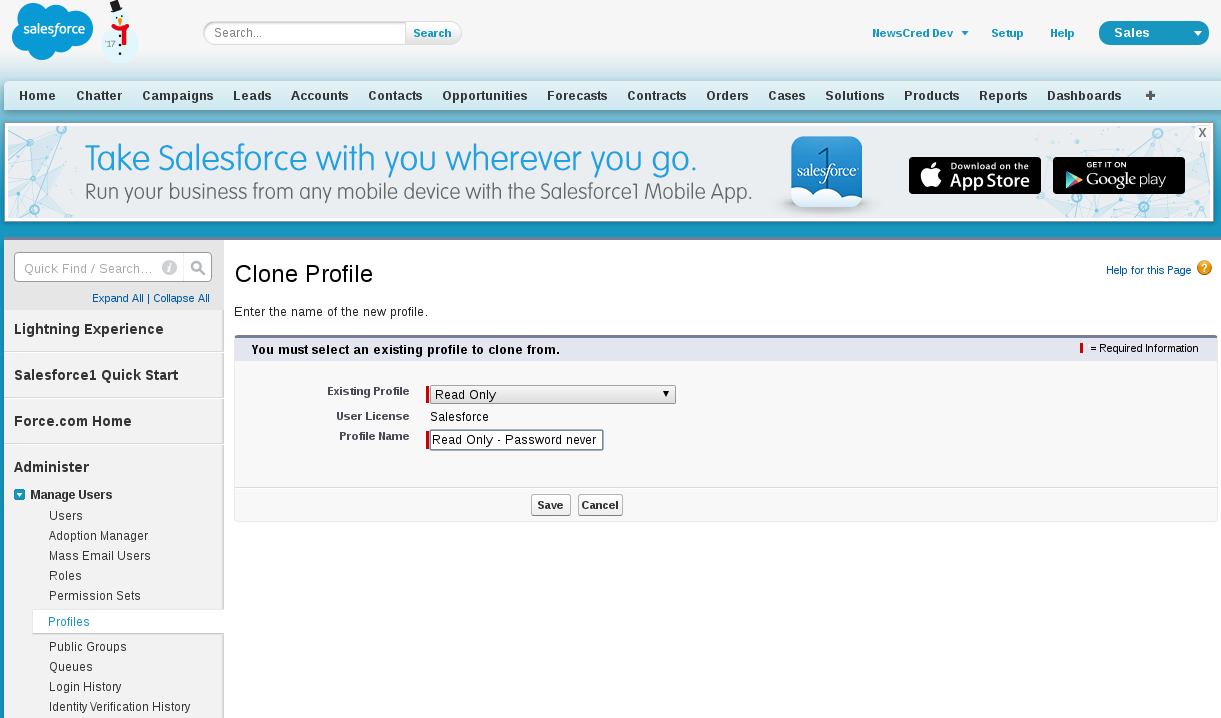Open Adoption Manager in sidebar
The image size is (1221, 718).
point(98,536)
